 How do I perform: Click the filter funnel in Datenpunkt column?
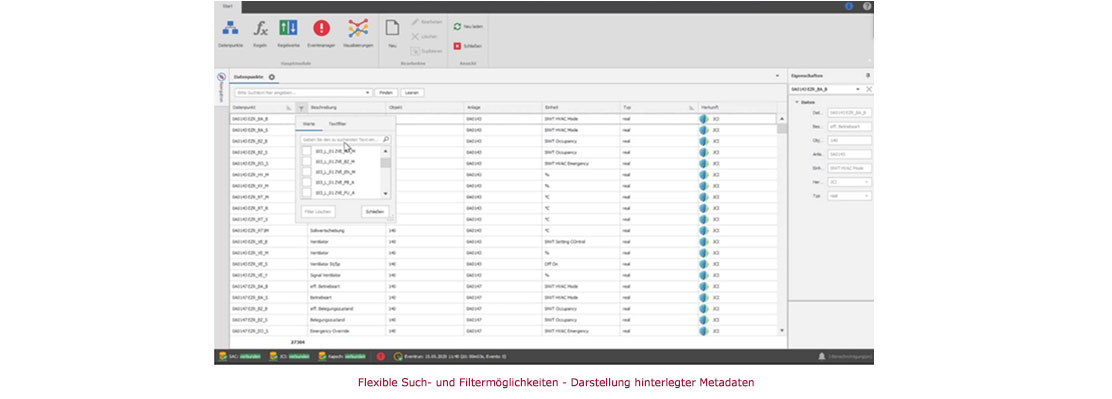tap(301, 108)
